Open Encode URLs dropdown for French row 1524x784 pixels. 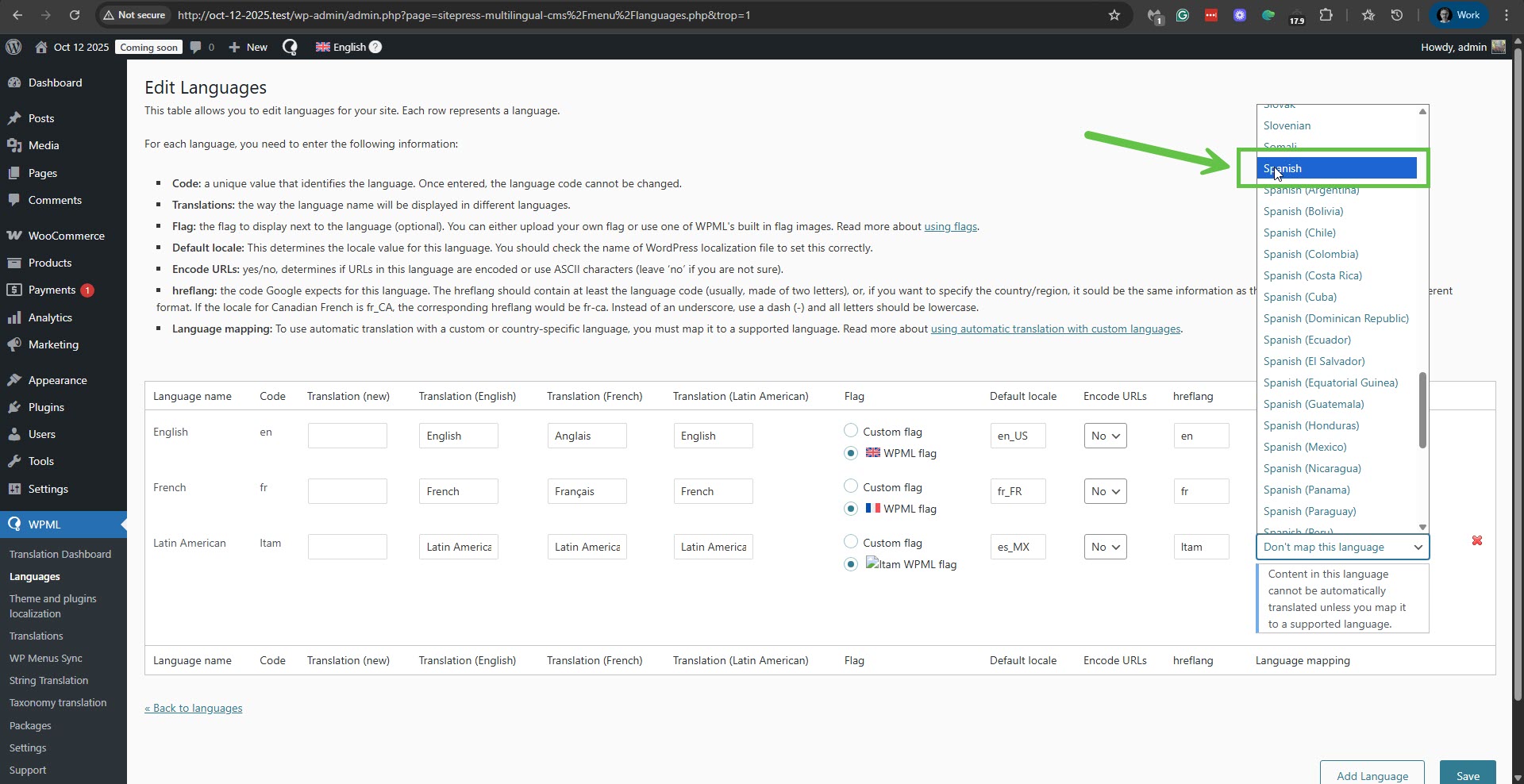tap(1105, 491)
